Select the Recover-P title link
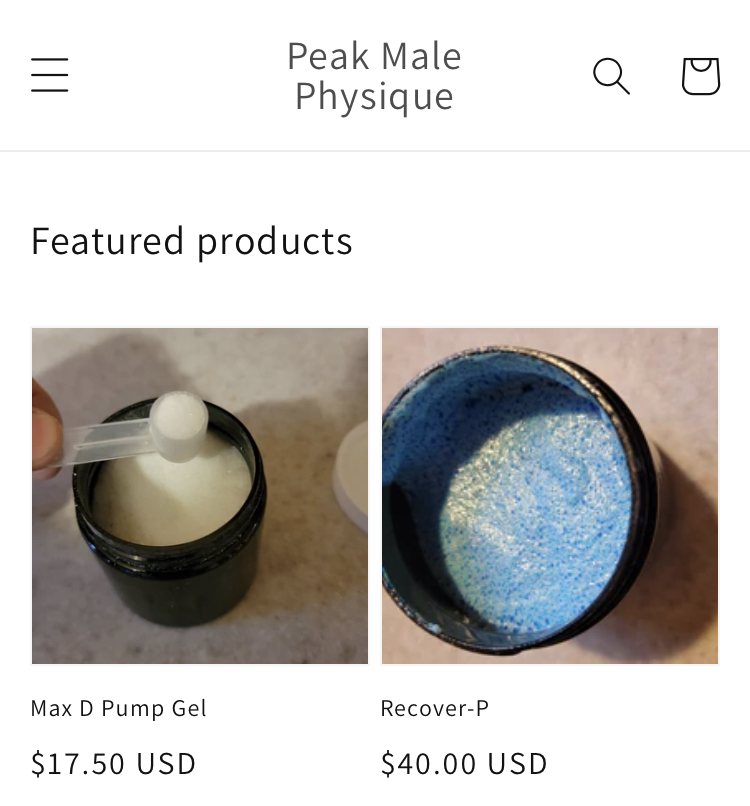This screenshot has width=750, height=806. point(435,708)
